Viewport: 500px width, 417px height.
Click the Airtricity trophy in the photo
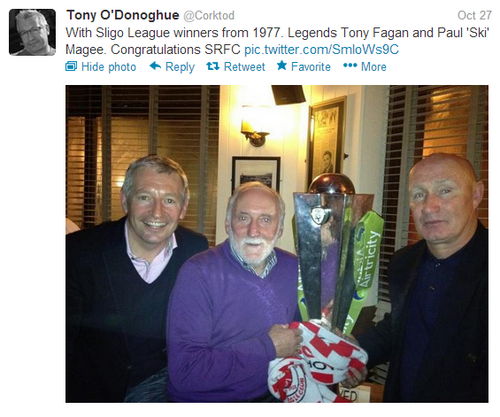pos(337,253)
